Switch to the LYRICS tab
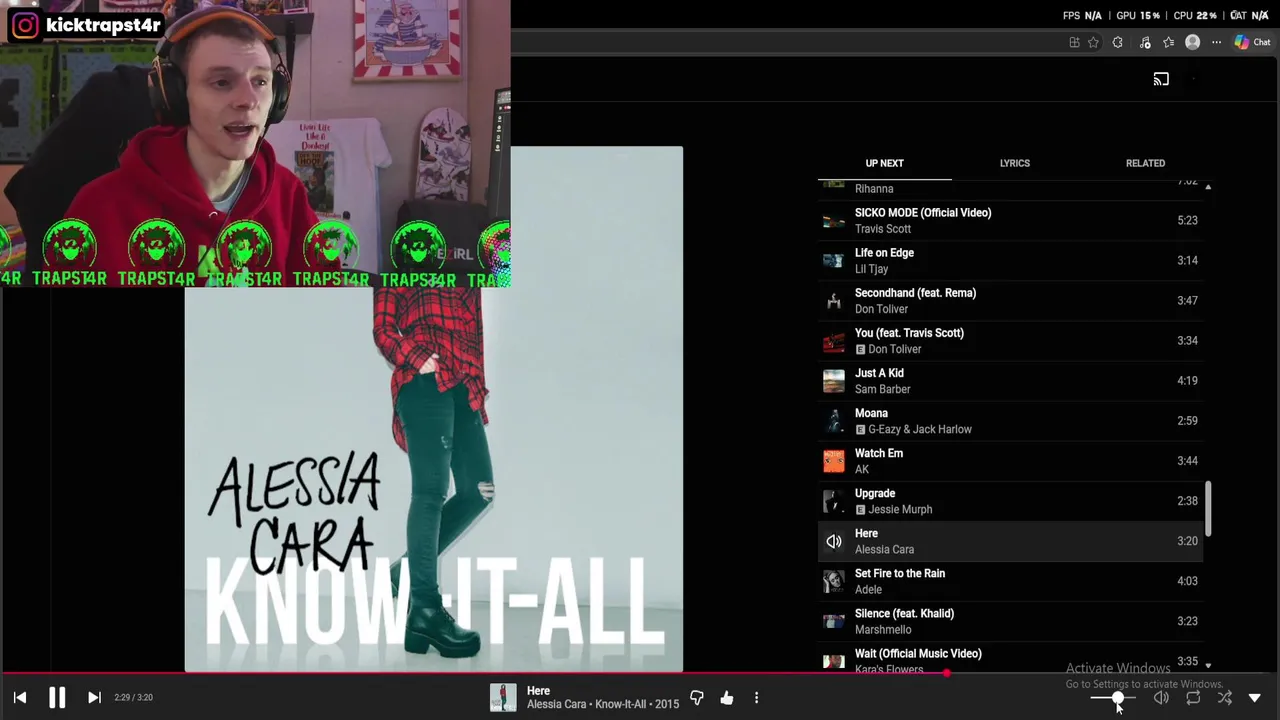The width and height of the screenshot is (1280, 720). [x=1014, y=163]
